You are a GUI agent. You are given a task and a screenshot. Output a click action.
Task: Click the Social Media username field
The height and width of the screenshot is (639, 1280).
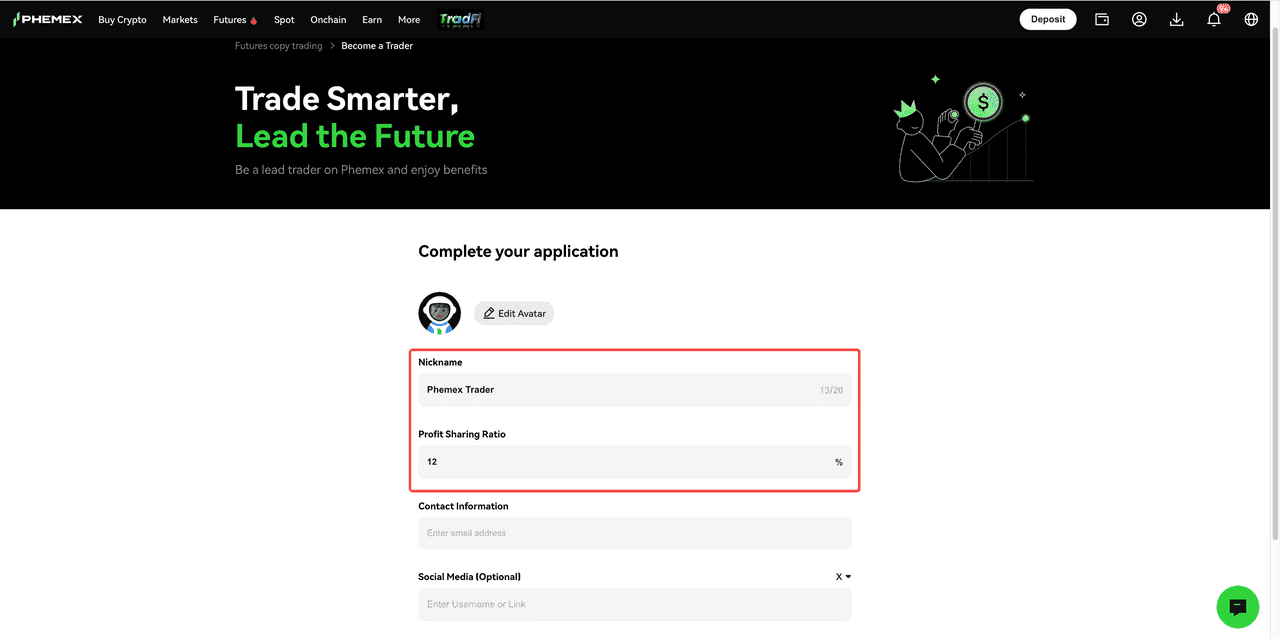(635, 604)
